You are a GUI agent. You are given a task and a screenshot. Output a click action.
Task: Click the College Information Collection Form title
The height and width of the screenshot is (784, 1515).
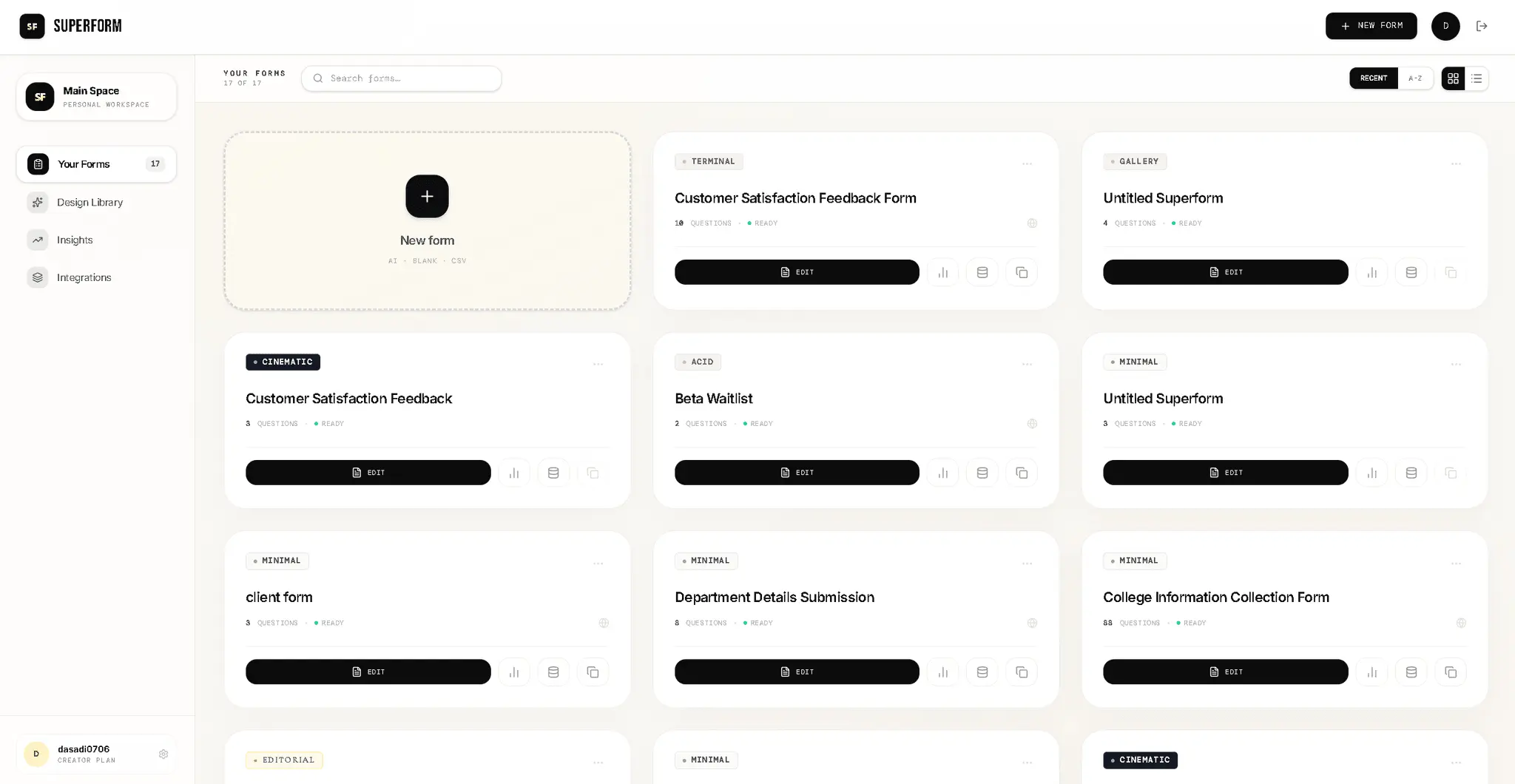(x=1216, y=597)
